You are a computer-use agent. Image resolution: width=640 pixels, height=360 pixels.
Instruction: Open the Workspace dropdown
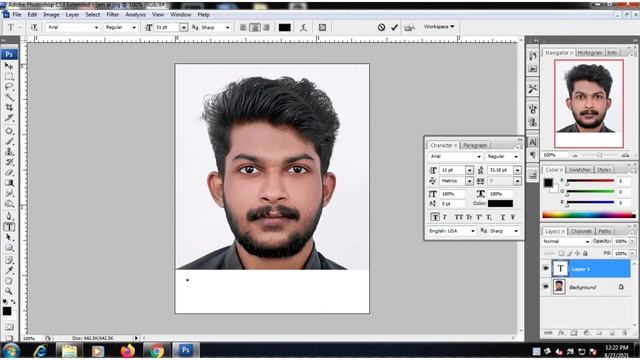point(439,27)
